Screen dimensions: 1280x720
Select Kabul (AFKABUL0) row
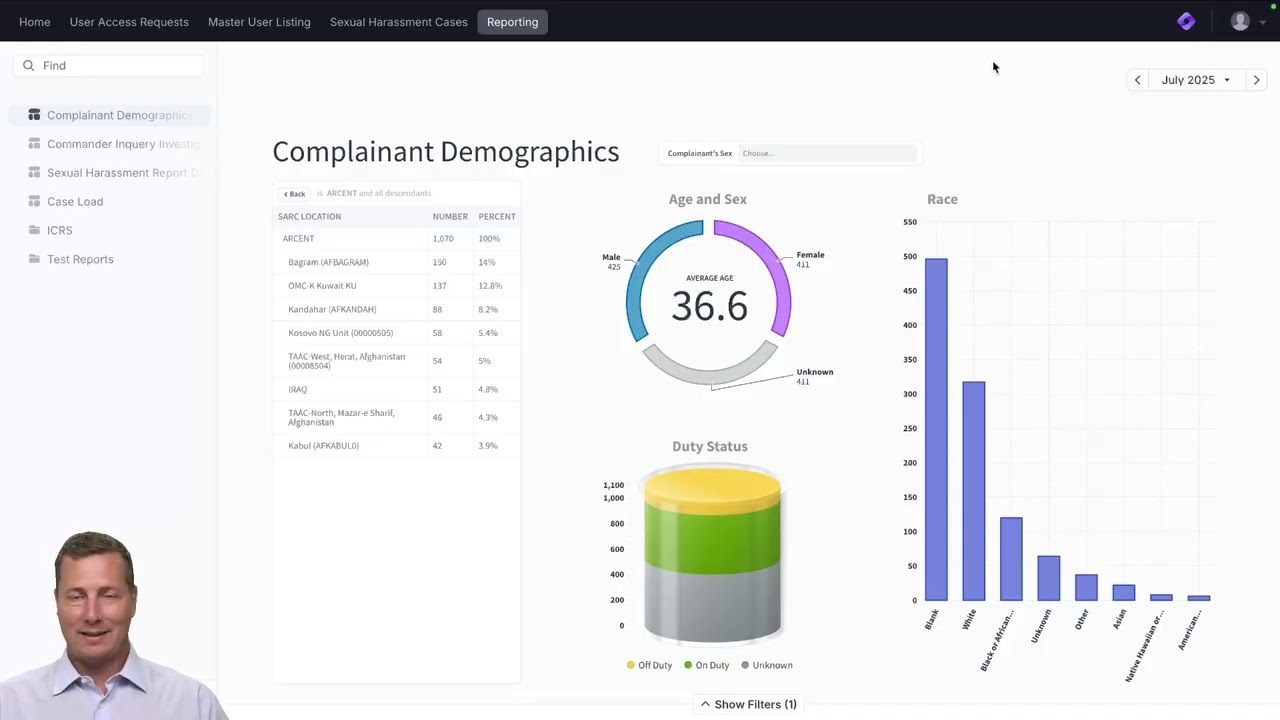click(x=397, y=445)
